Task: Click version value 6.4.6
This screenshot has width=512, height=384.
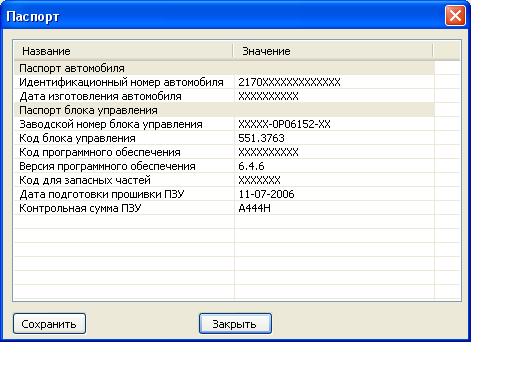Action: pyautogui.click(x=251, y=166)
